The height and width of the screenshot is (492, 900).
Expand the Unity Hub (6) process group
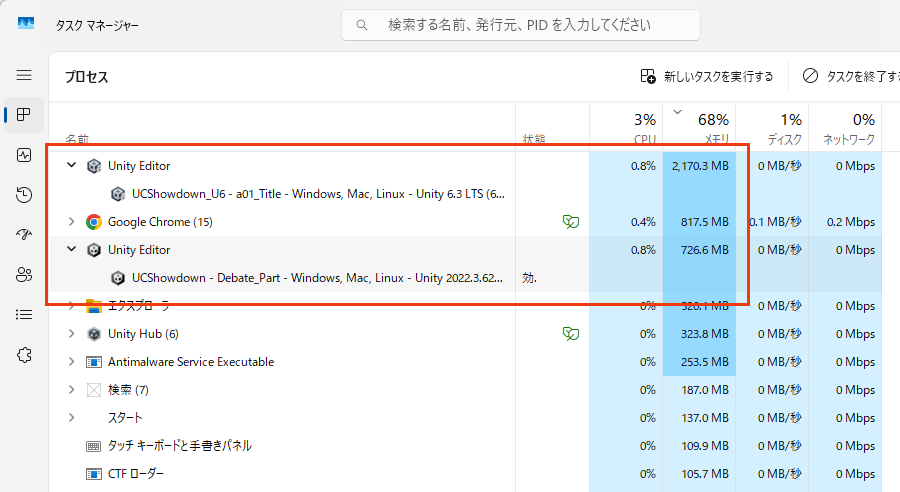(71, 334)
